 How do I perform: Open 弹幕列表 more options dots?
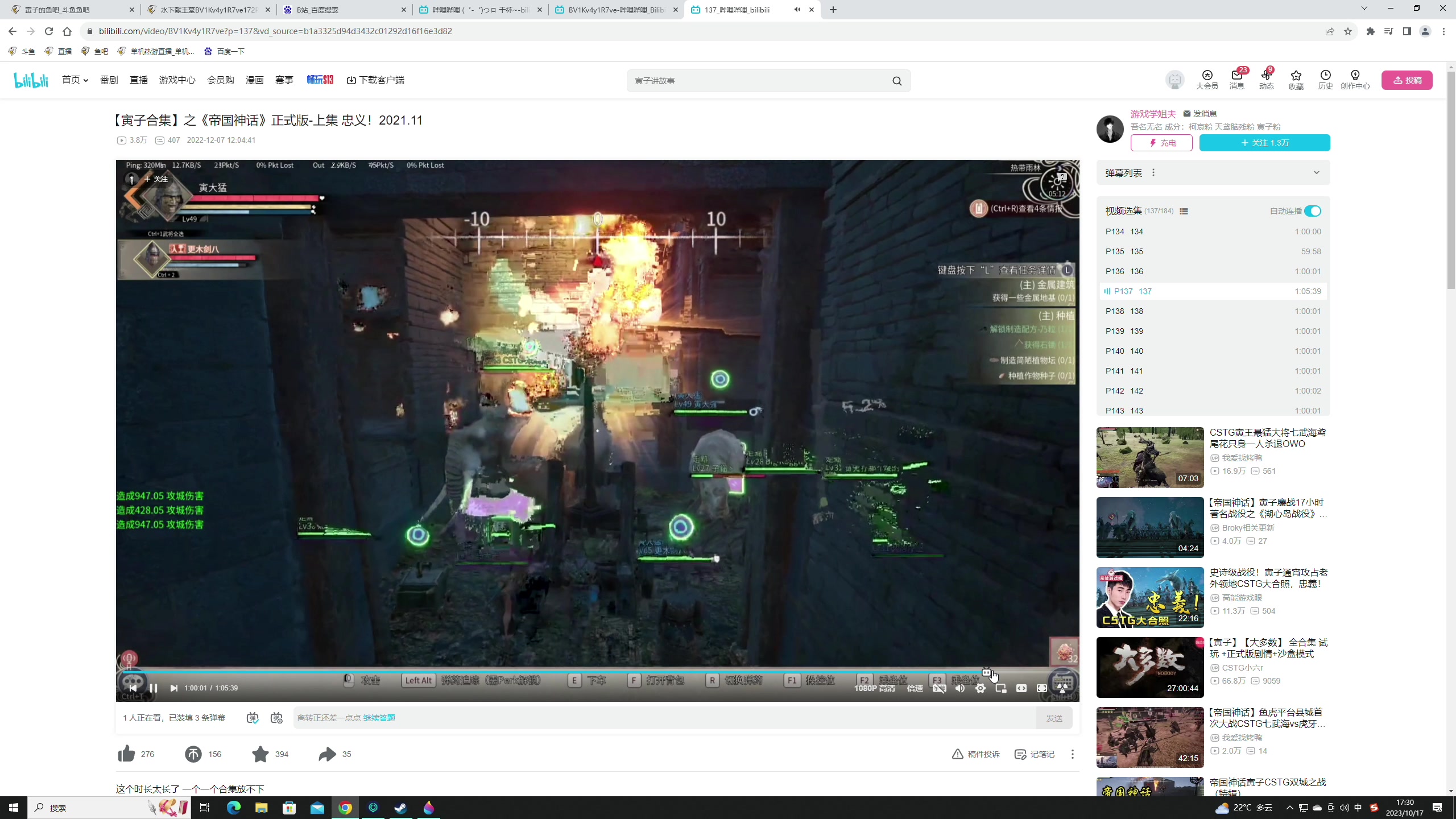pos(1153,173)
